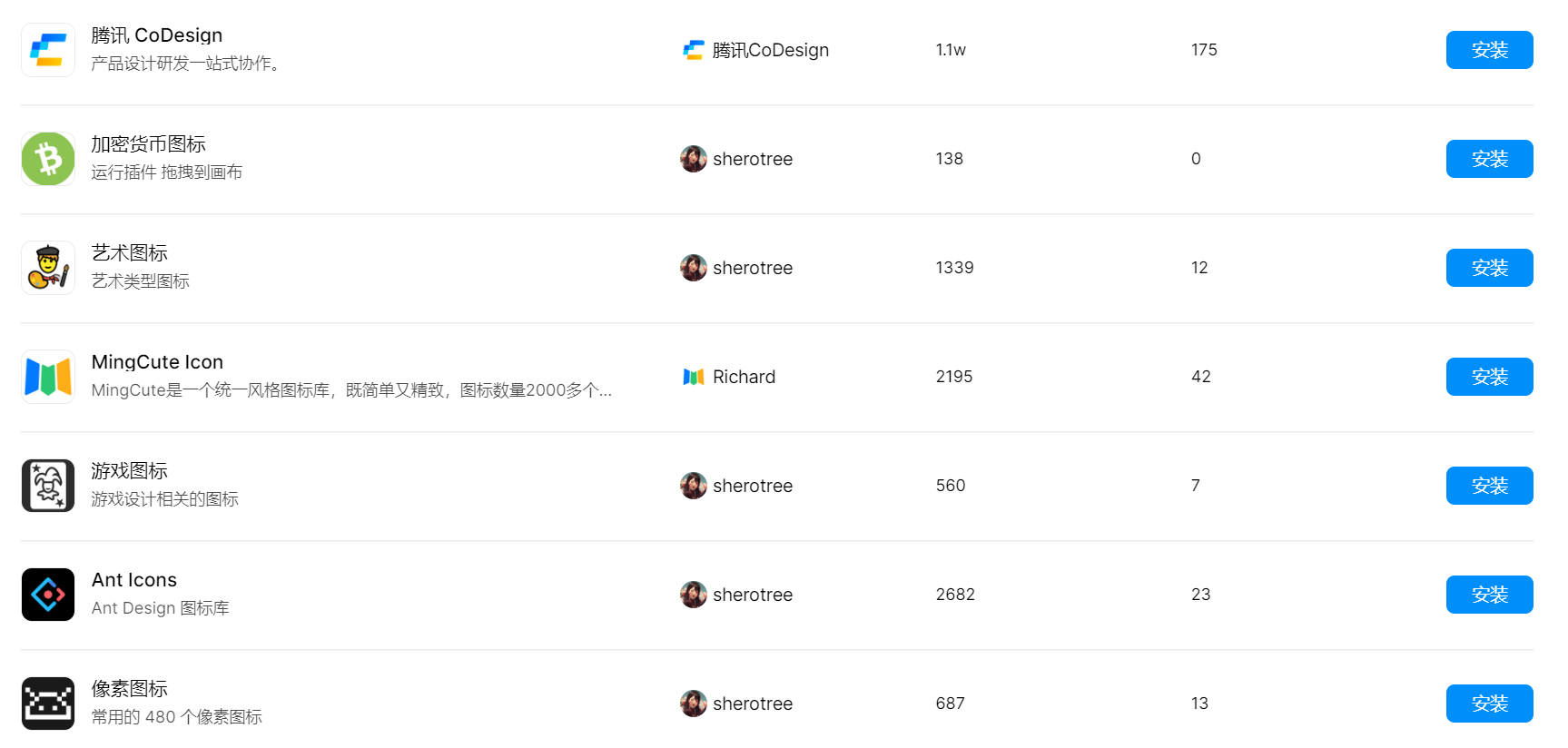Install the Ant Icons plugin
This screenshot has height=748, width=1568.
pyautogui.click(x=1489, y=595)
